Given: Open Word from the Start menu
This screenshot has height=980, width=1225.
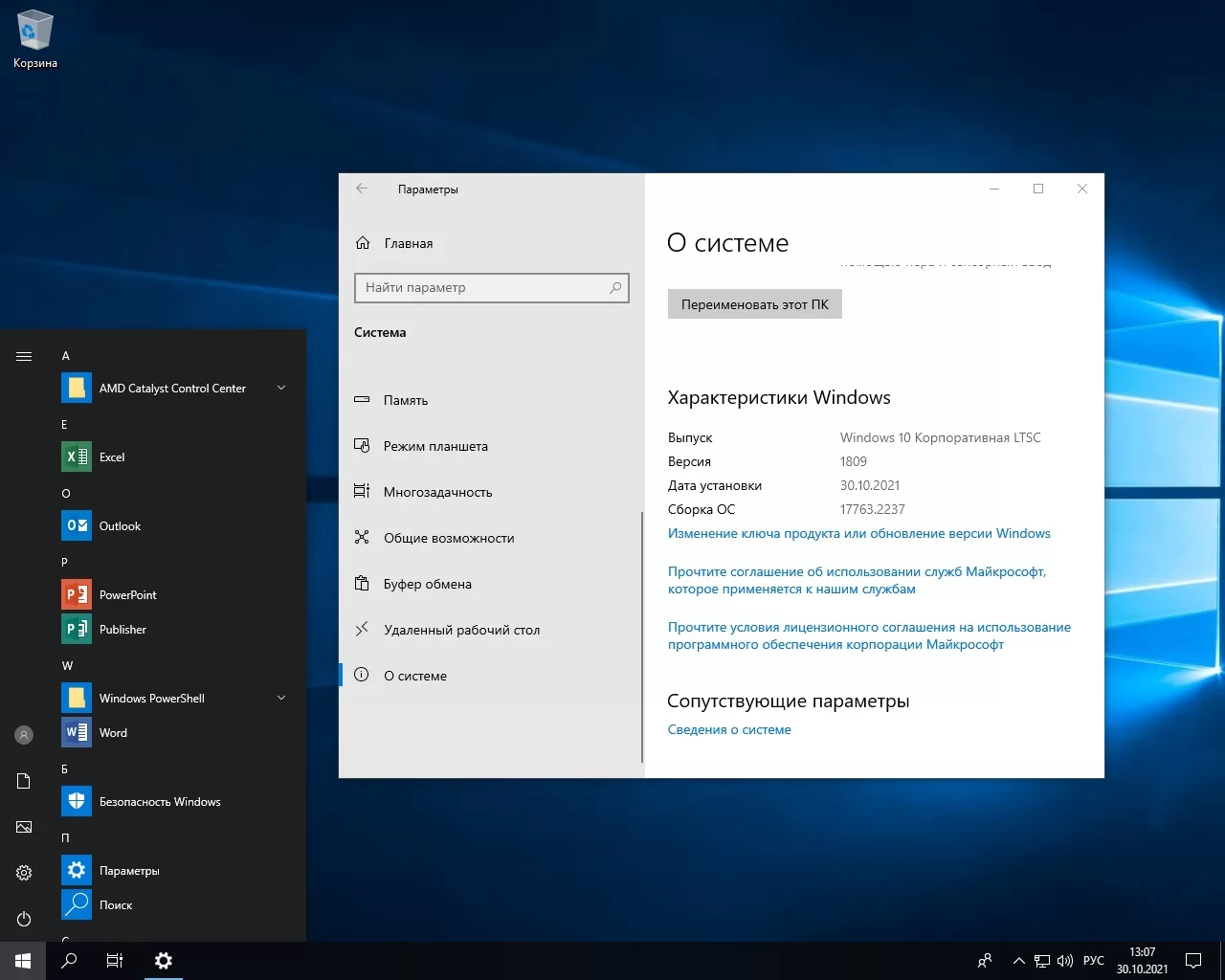Looking at the screenshot, I should [112, 733].
